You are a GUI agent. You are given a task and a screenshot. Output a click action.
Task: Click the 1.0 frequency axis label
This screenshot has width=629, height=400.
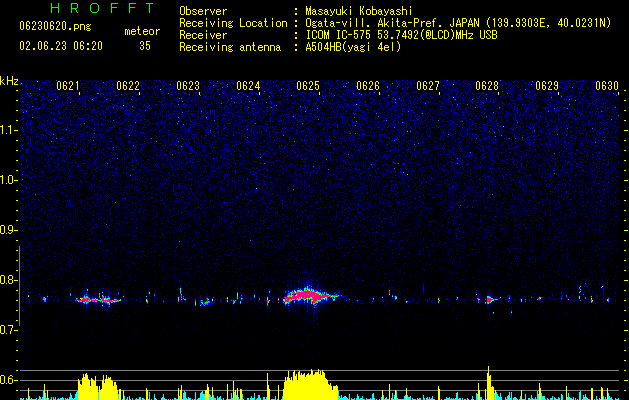tap(9, 180)
